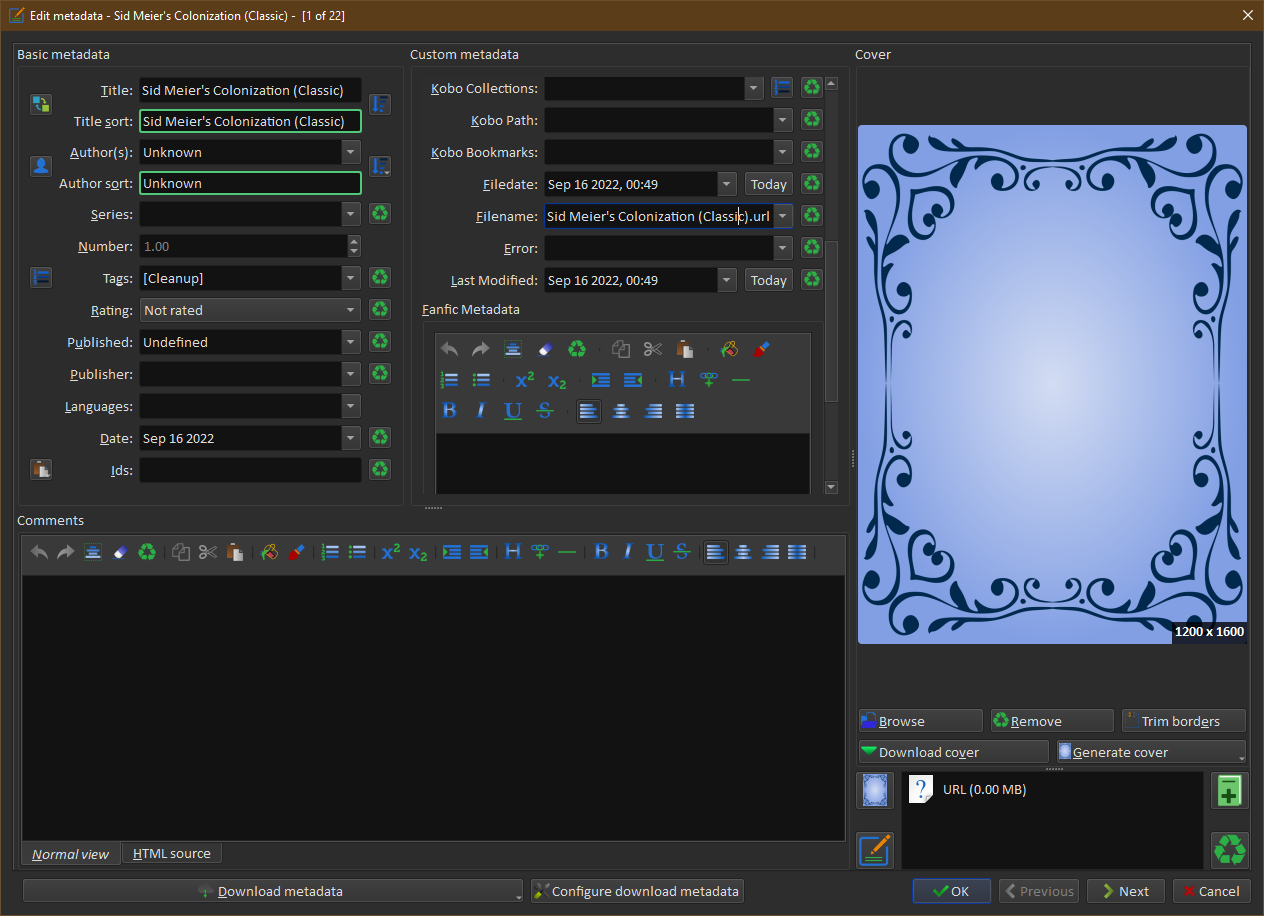The width and height of the screenshot is (1264, 916).
Task: Open the Rating dropdown showing Not rated
Action: coord(250,311)
